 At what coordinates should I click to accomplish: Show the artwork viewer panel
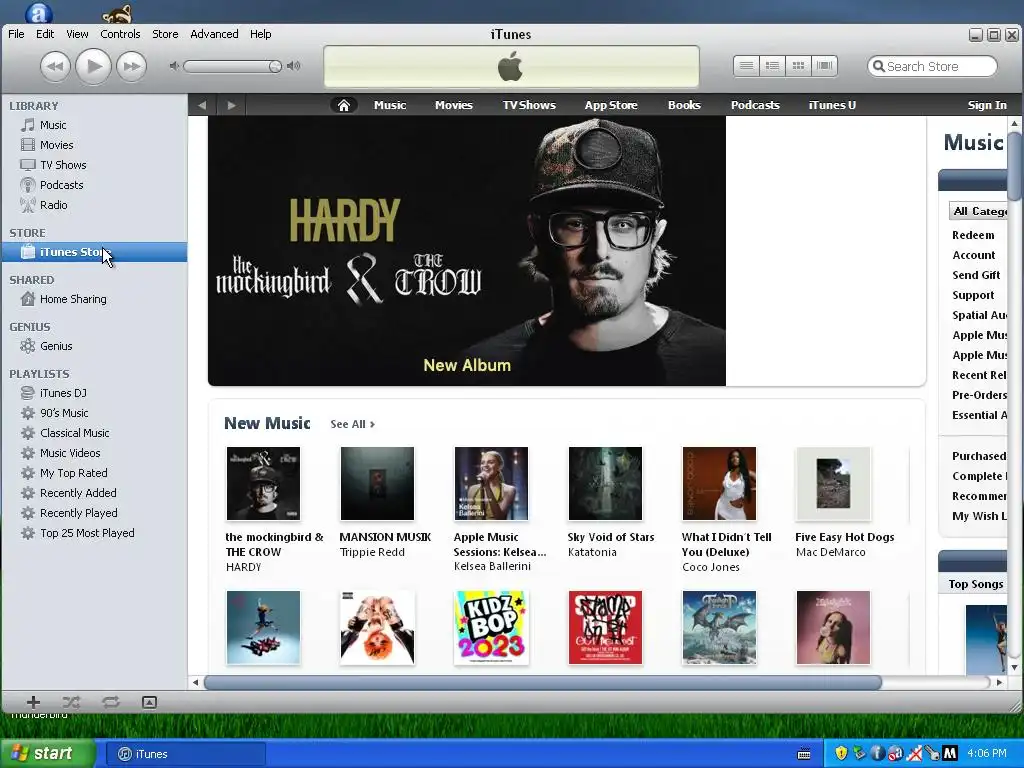150,702
